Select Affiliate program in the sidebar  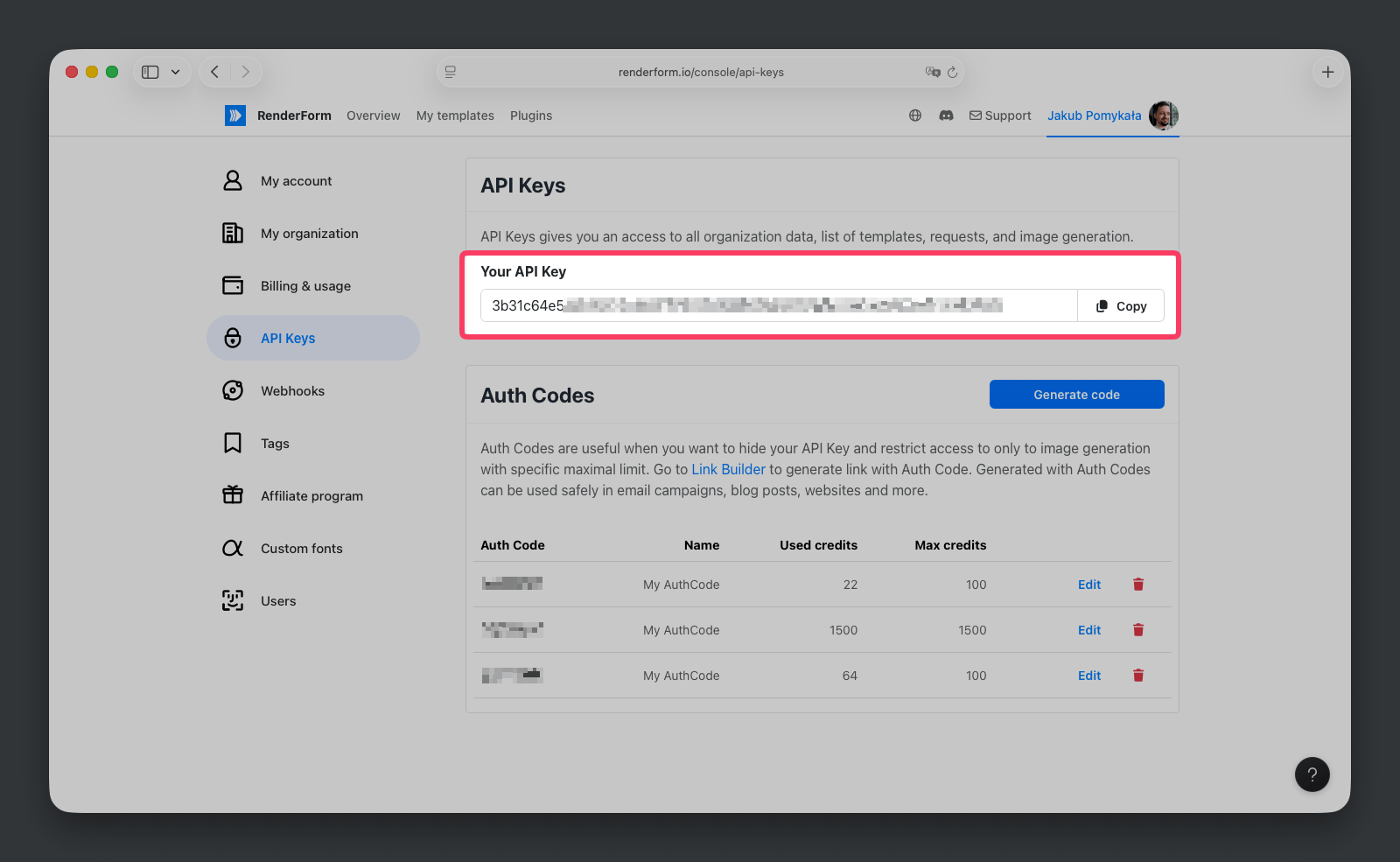(313, 495)
